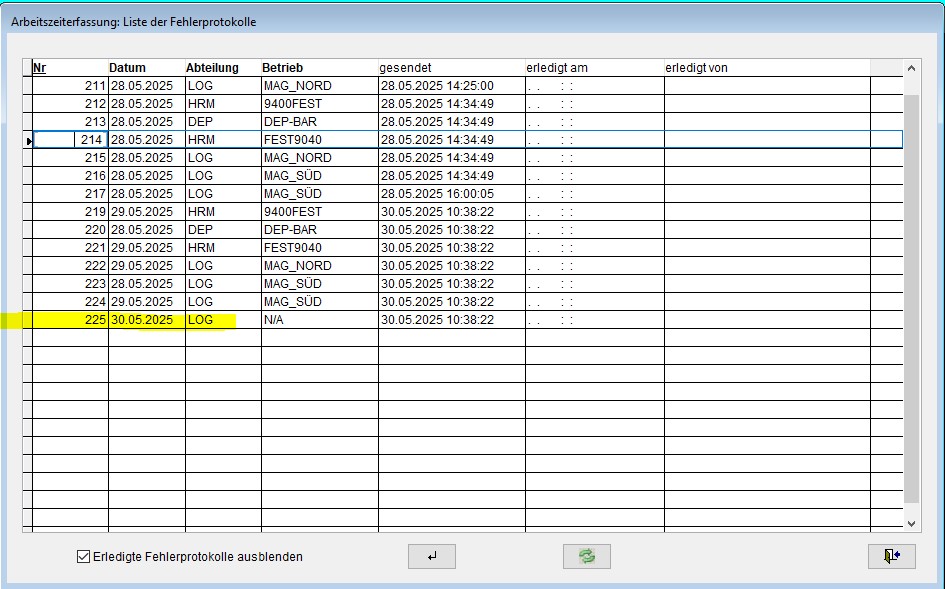Screen dimensions: 945x589
Task: Click the Nr cell showing 214
Action: tap(71, 140)
